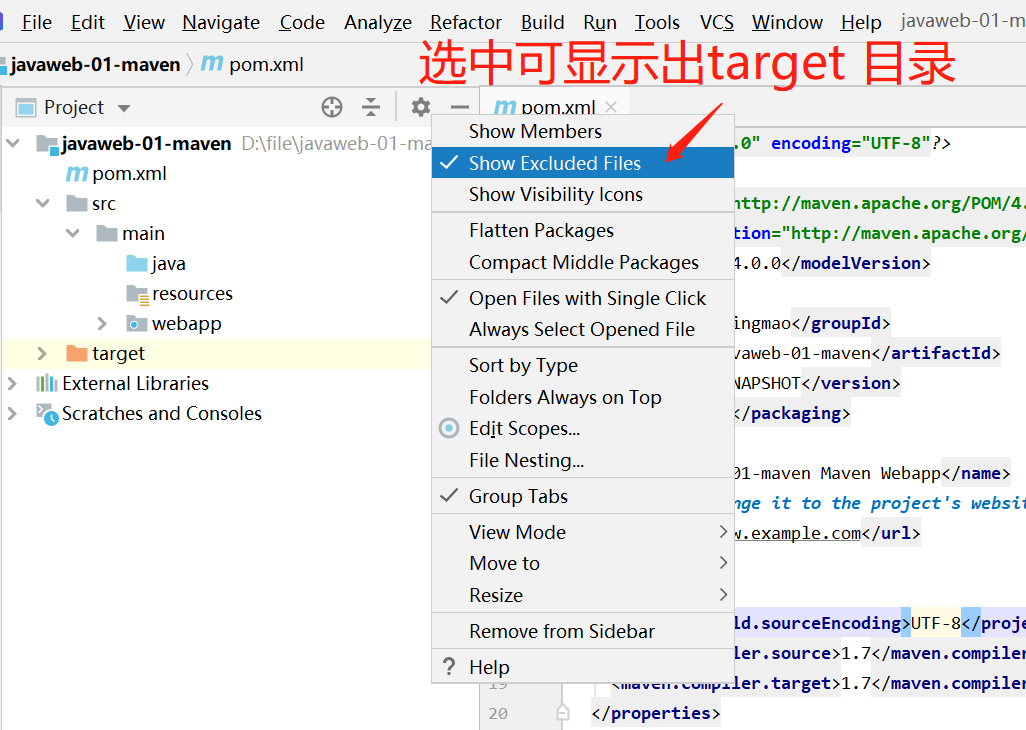Toggle Compact Middle Packages option

[582, 262]
